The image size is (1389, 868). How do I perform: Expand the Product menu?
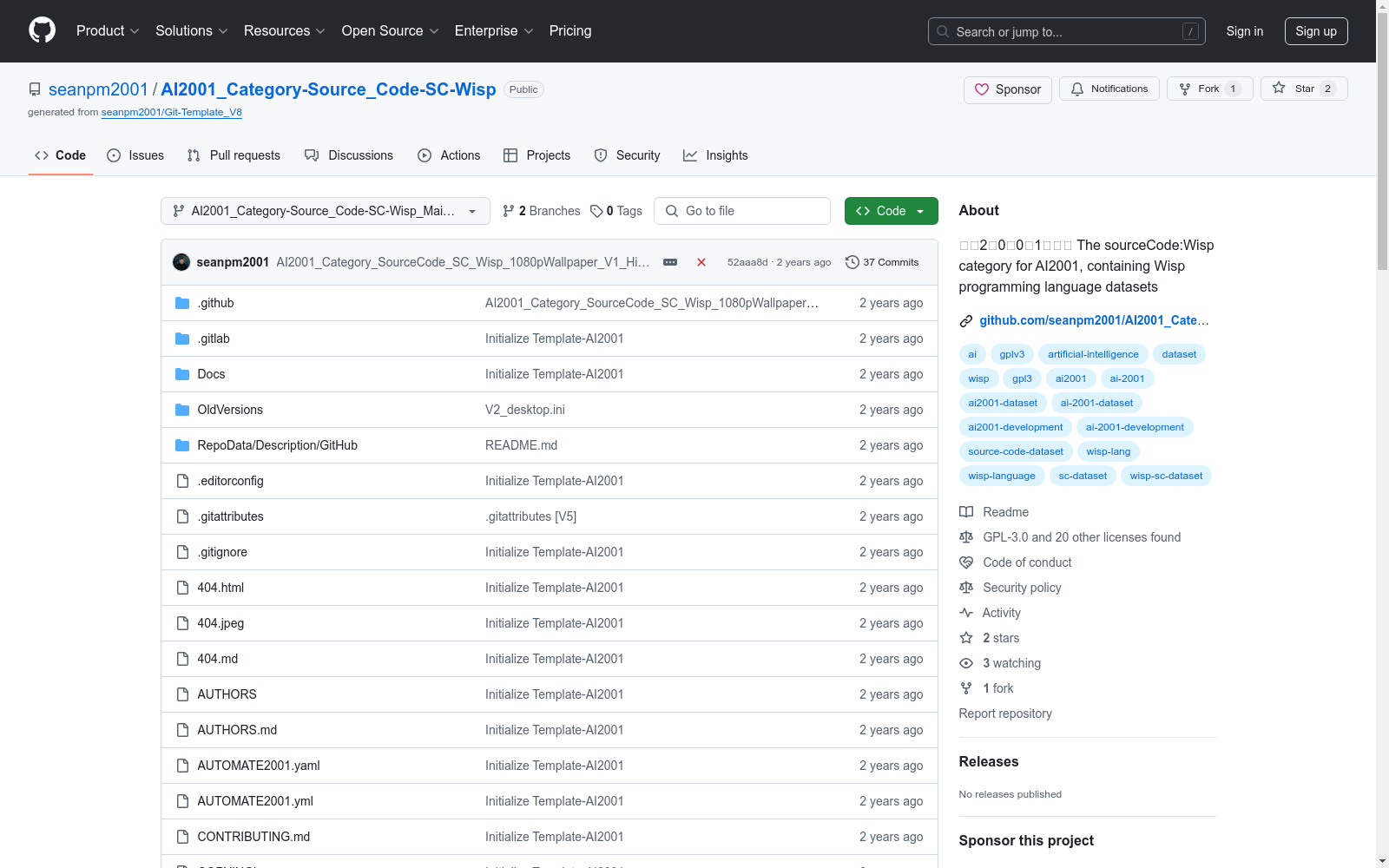(x=108, y=31)
